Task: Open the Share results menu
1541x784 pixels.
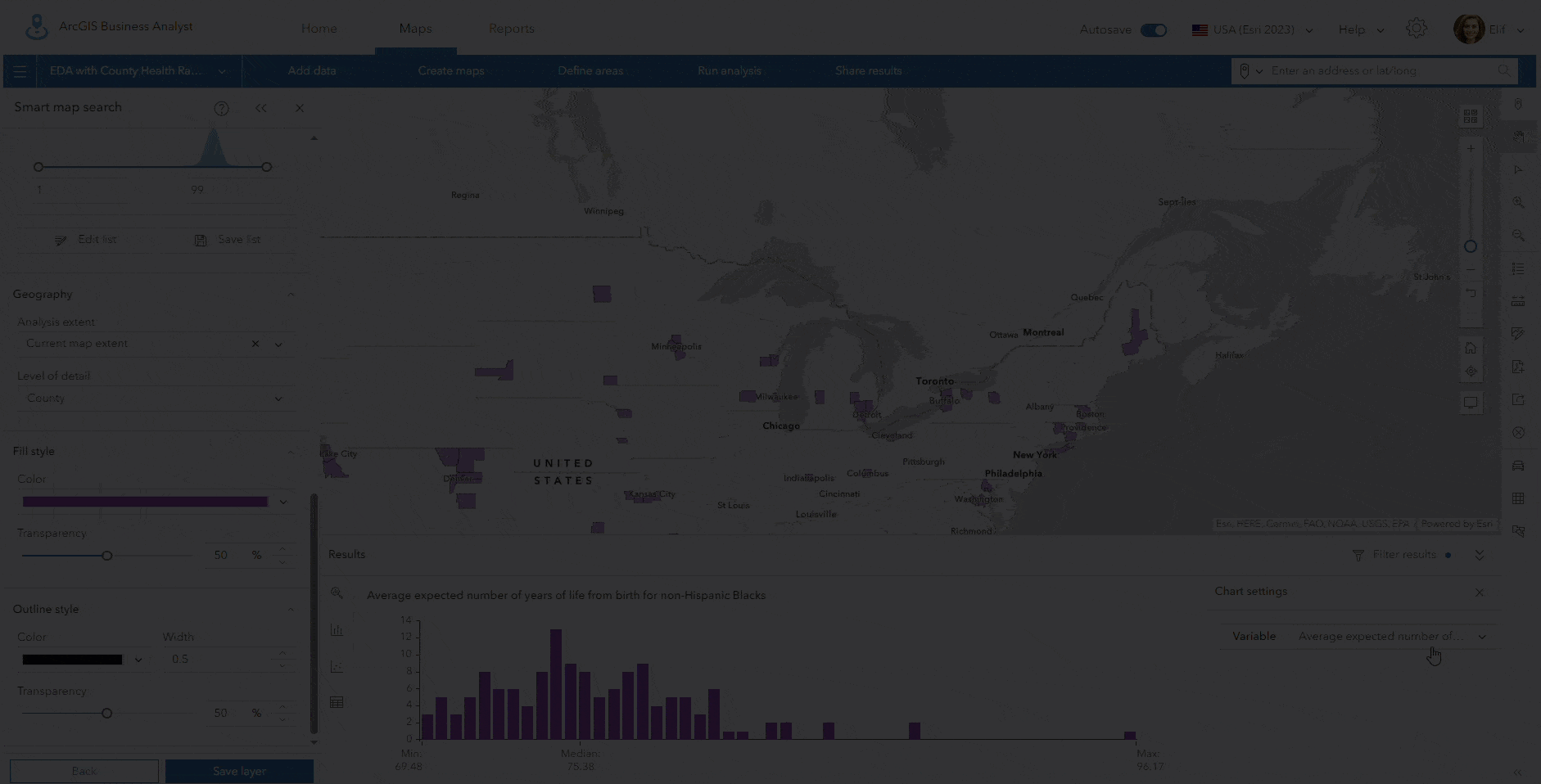Action: pos(869,71)
